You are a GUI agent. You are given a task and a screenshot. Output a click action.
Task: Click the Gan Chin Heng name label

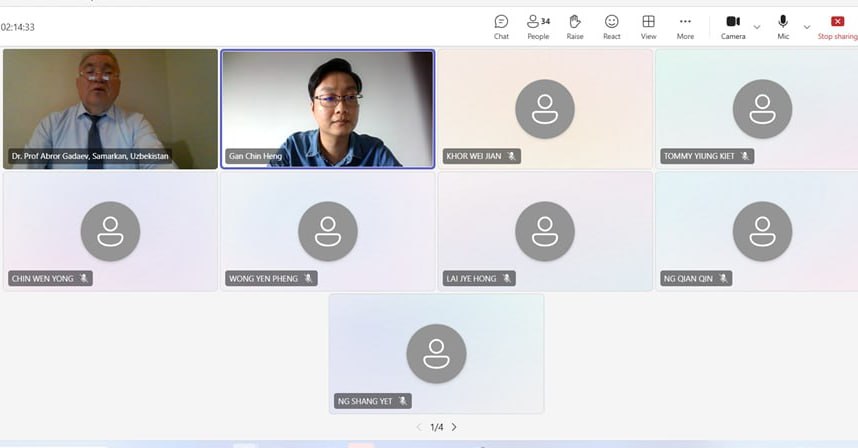256,156
